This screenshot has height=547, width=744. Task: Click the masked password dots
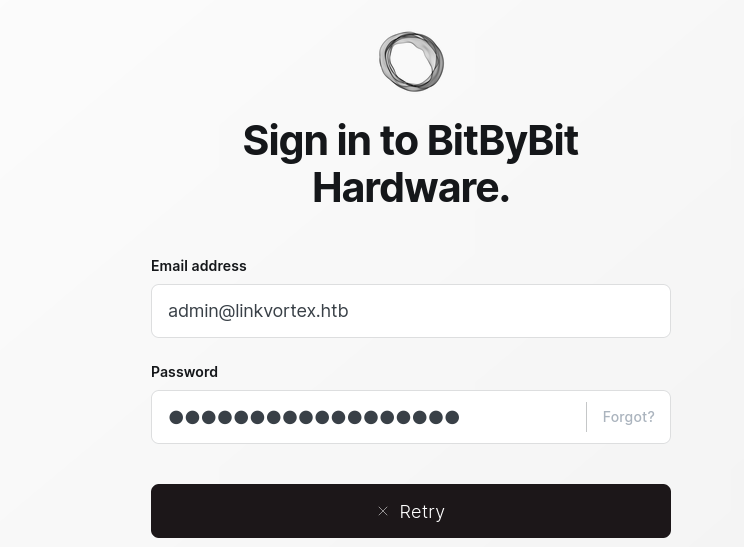tap(314, 417)
